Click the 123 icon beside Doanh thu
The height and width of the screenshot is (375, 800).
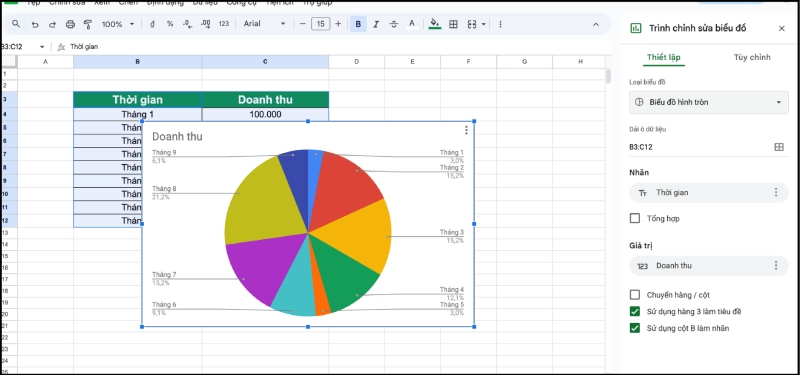tap(643, 266)
